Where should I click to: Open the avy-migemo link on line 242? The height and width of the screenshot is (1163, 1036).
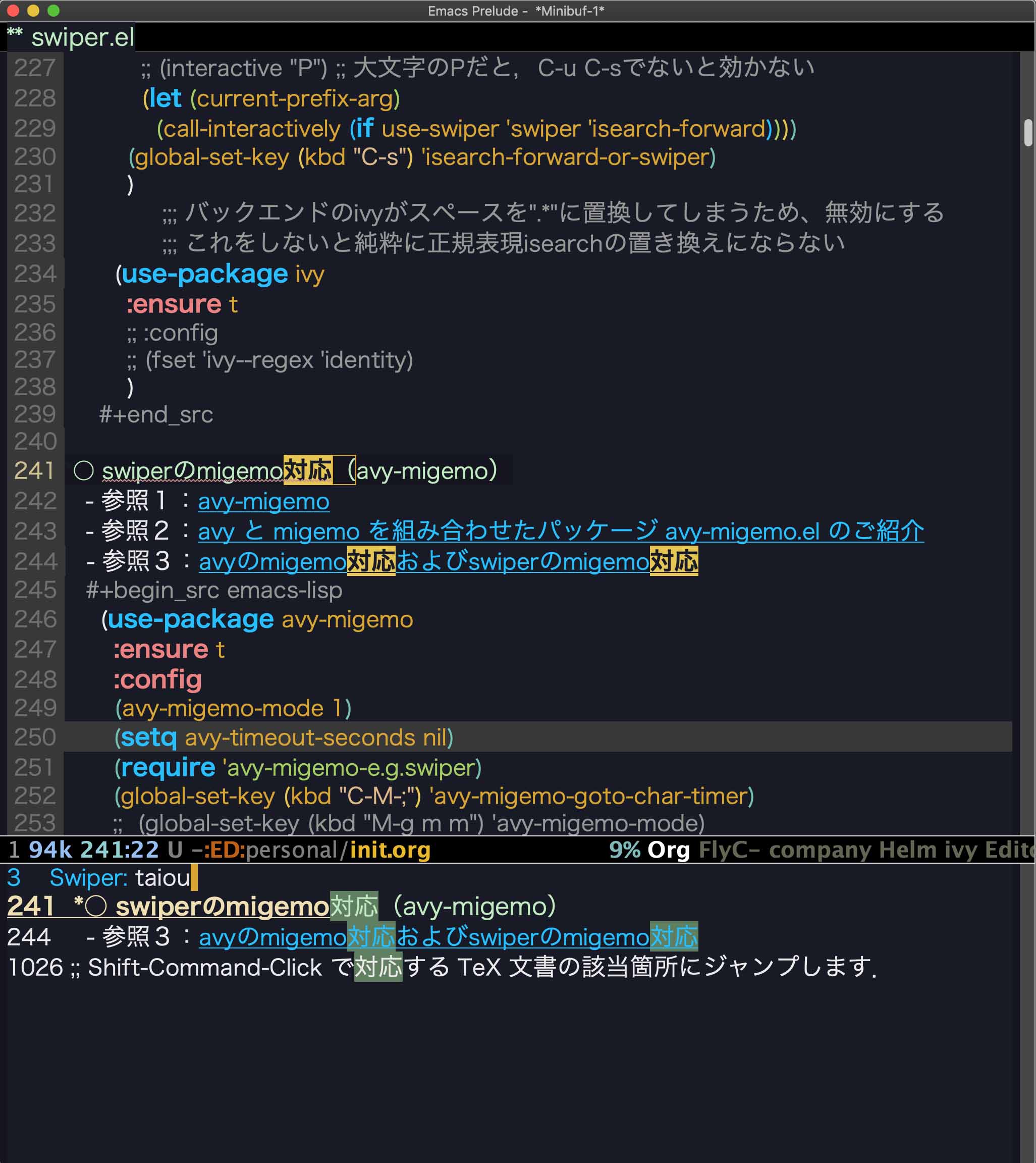click(x=263, y=502)
